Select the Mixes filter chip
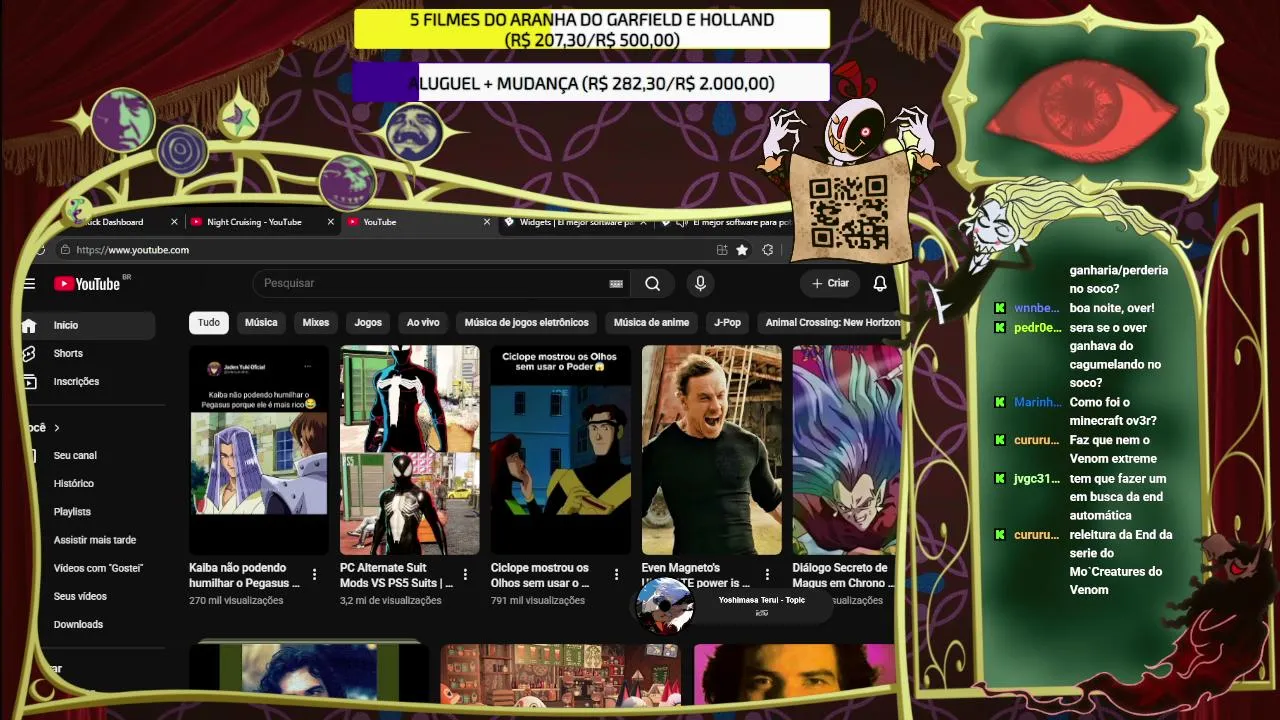 [x=316, y=323]
